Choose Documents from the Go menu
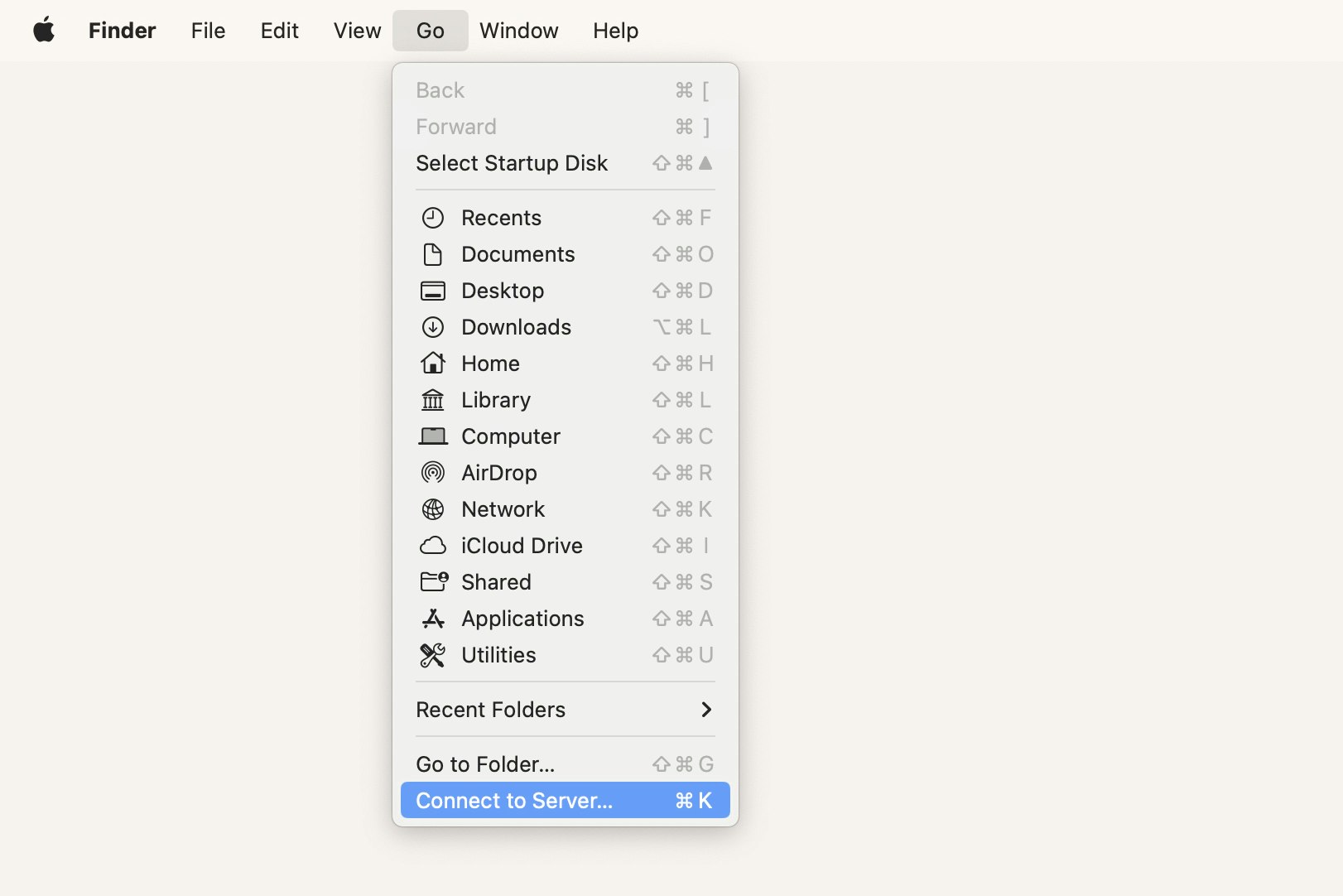Image resolution: width=1343 pixels, height=896 pixels. click(566, 254)
